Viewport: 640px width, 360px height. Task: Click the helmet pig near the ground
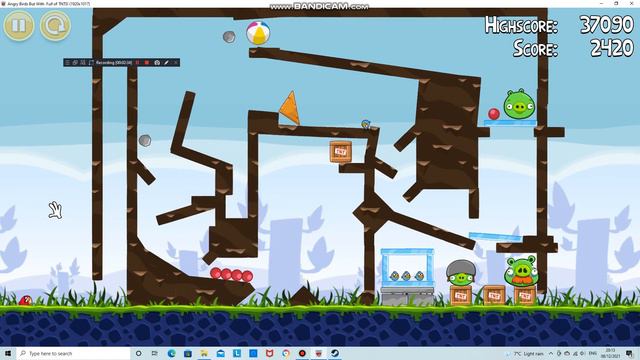point(461,273)
